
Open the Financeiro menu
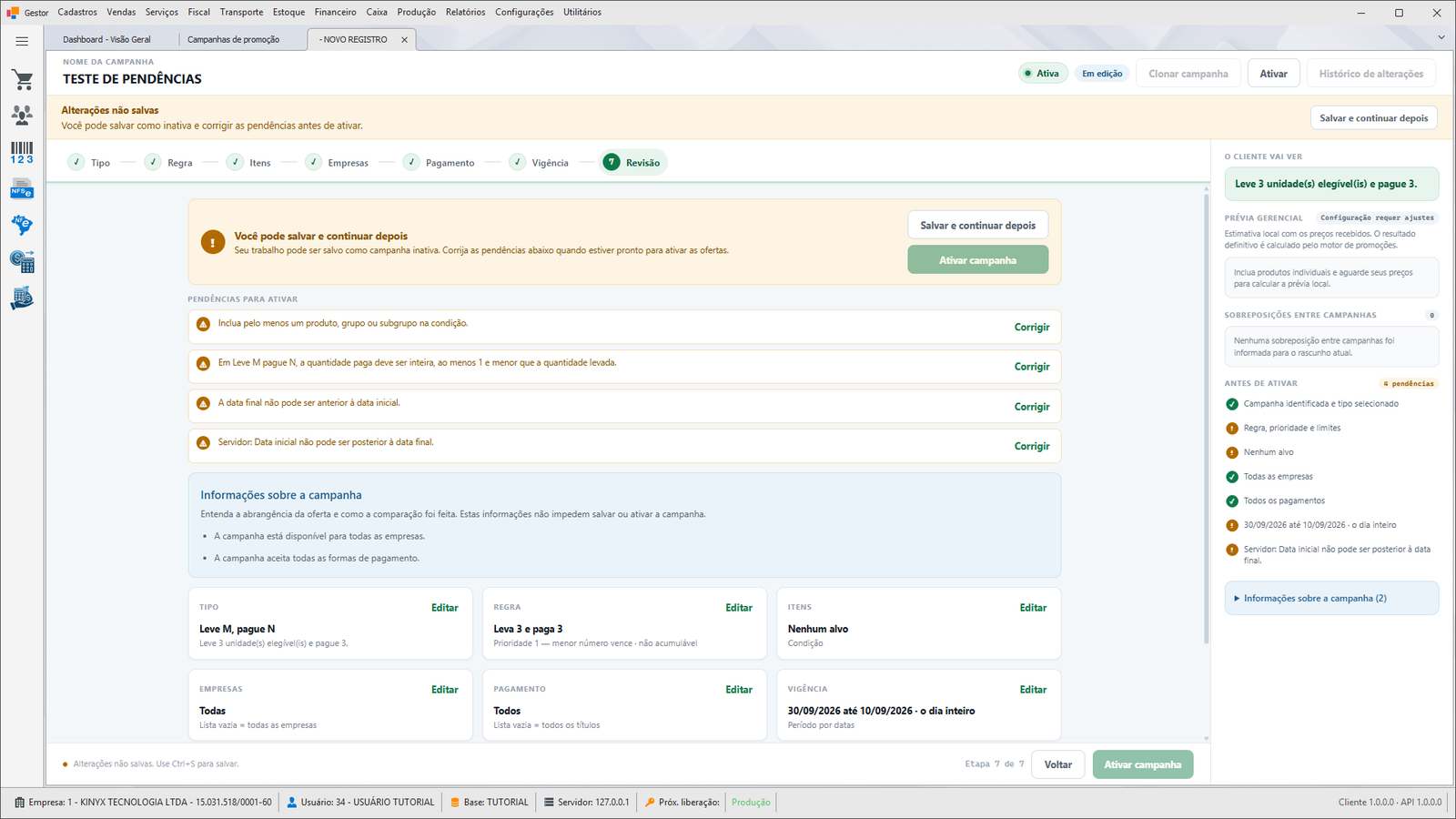click(336, 13)
